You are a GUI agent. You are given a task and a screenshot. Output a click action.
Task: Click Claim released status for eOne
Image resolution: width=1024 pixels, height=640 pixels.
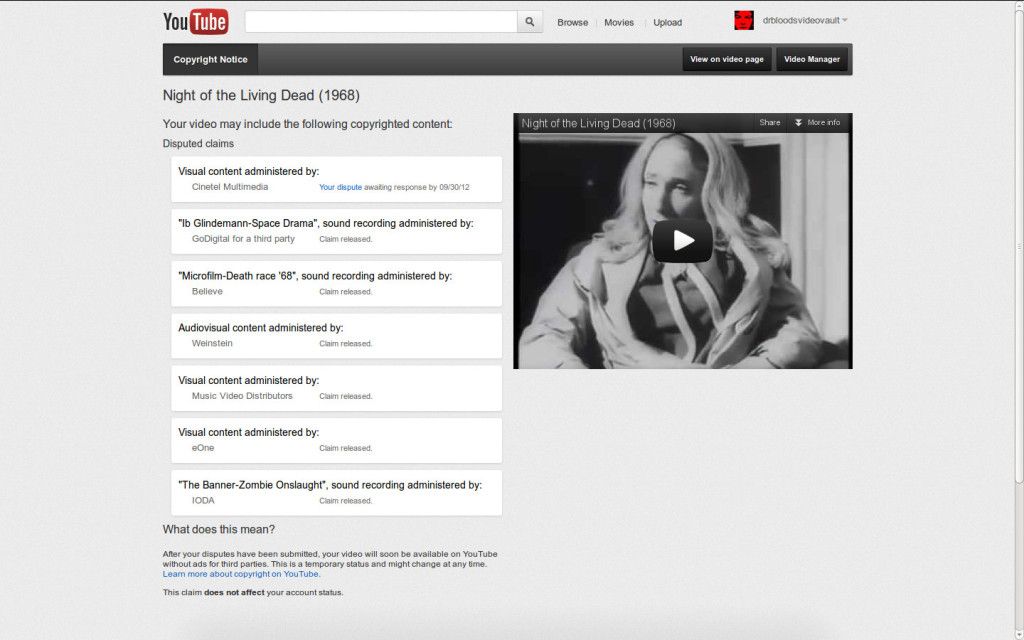pyautogui.click(x=345, y=448)
